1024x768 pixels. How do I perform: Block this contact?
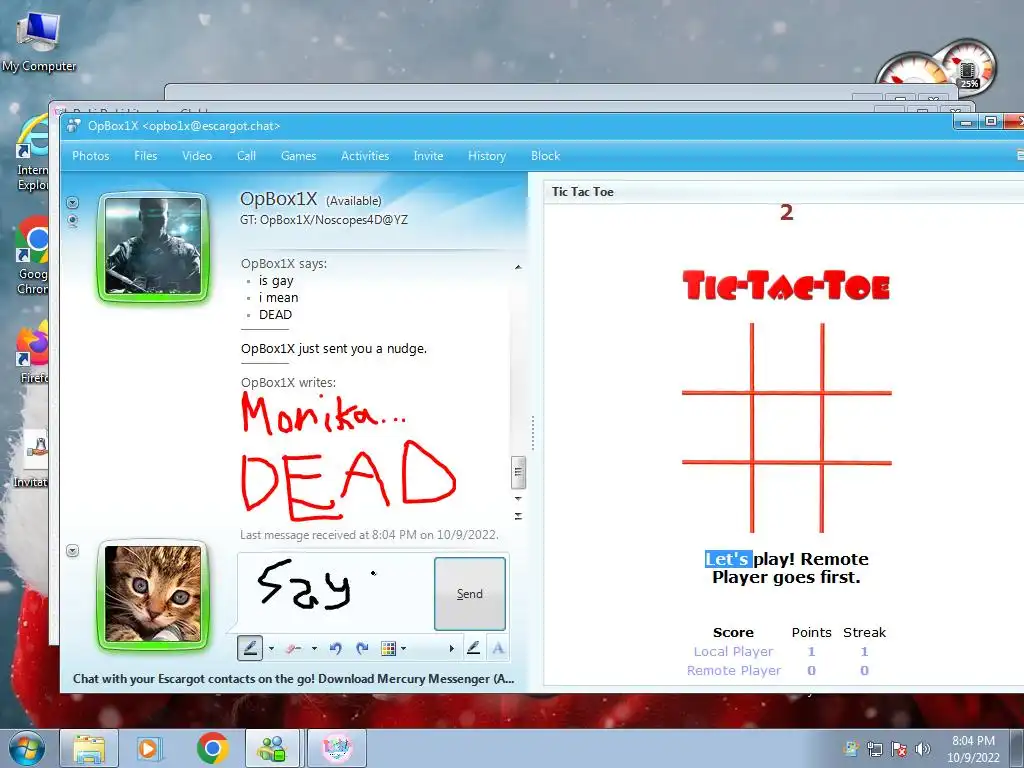[545, 155]
